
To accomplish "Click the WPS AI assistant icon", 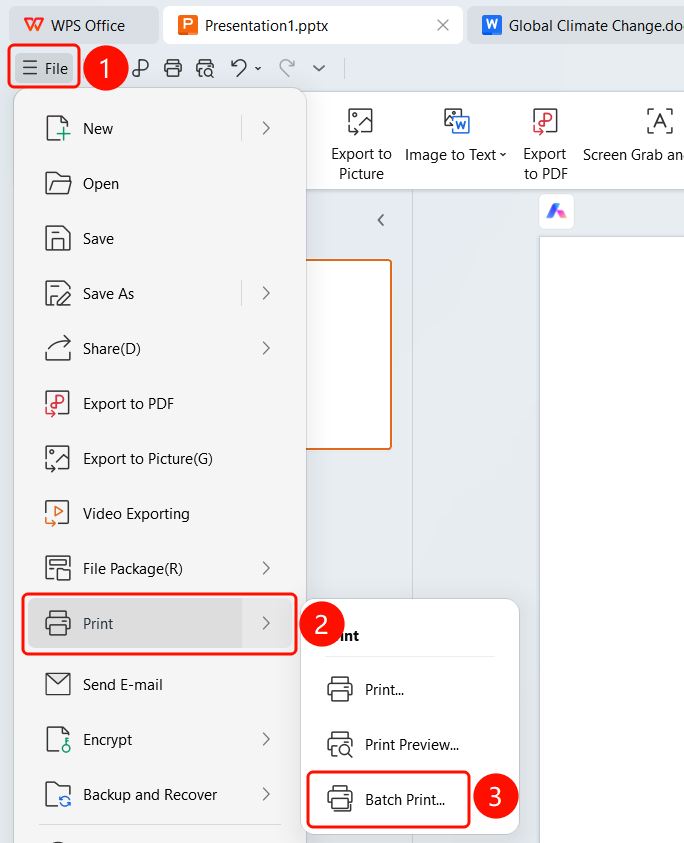I will coord(557,211).
